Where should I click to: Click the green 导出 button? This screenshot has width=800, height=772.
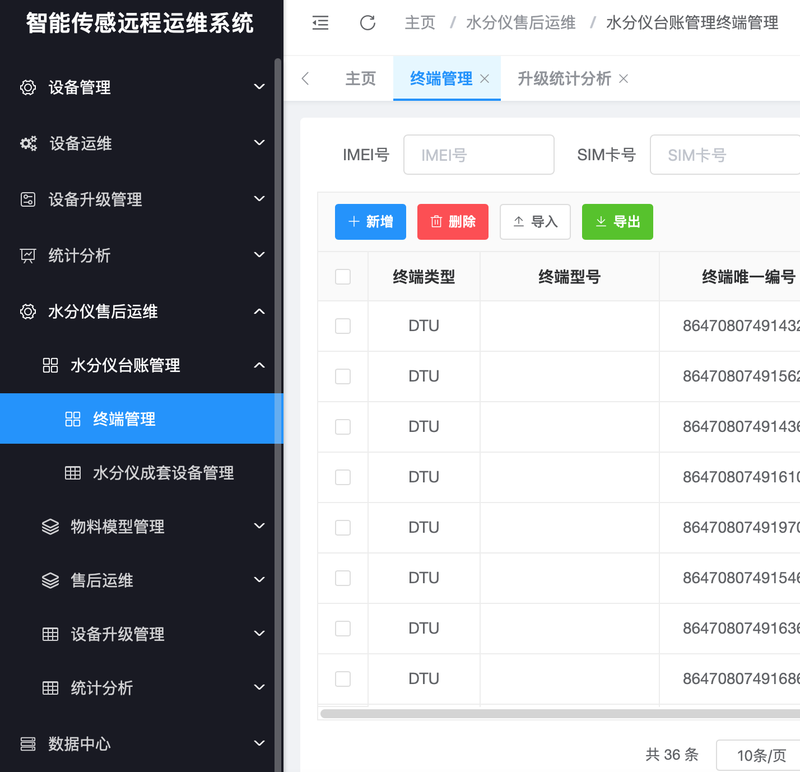pyautogui.click(x=617, y=222)
